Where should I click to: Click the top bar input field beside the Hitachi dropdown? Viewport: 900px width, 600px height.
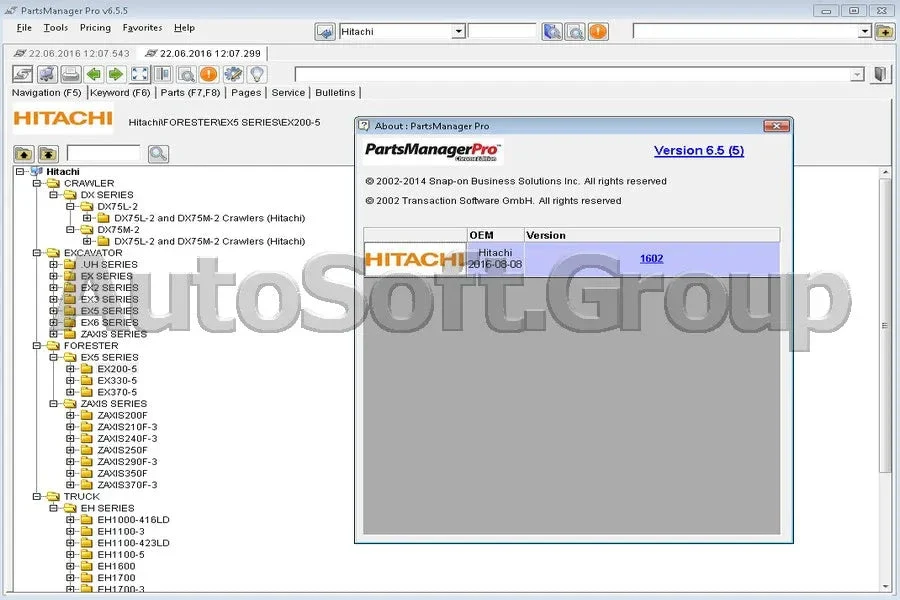click(x=502, y=31)
